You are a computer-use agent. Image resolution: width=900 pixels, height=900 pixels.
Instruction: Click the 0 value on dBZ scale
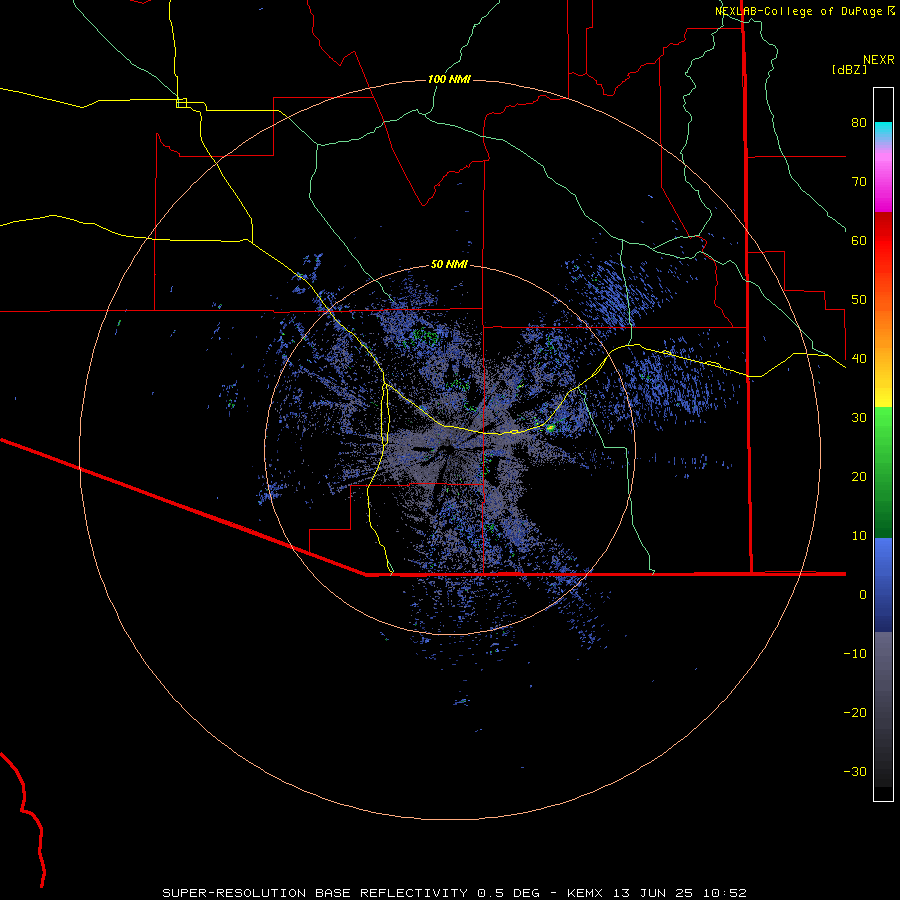[863, 595]
